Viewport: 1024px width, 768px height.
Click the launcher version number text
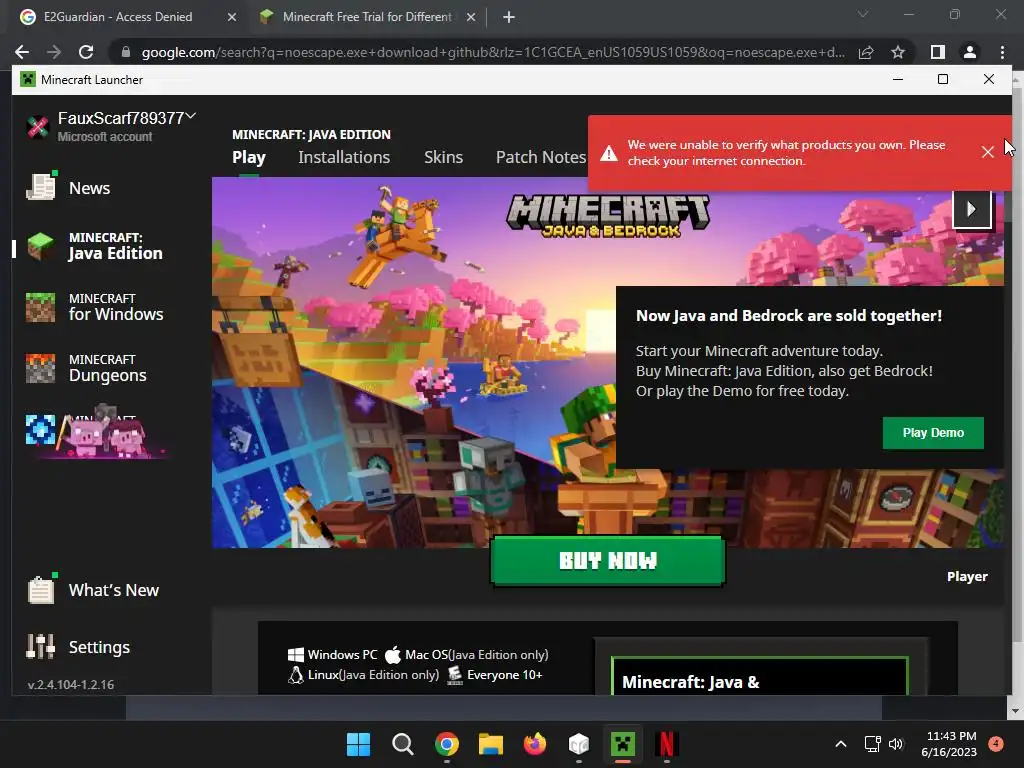(71, 684)
